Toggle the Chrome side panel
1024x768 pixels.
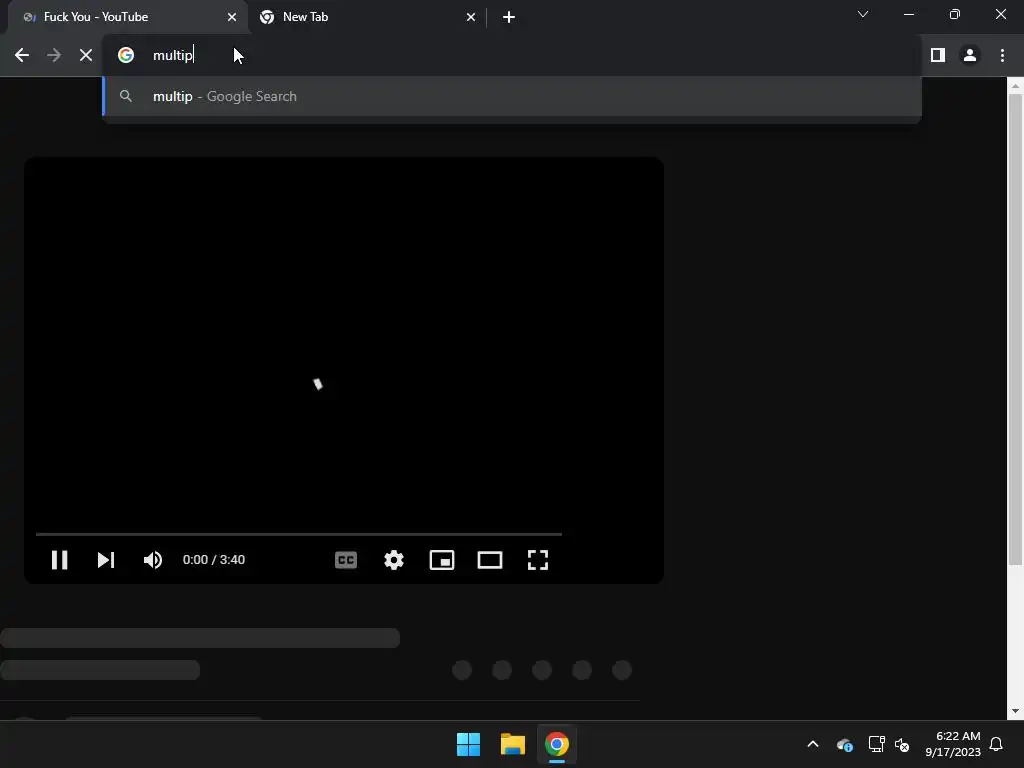938,55
